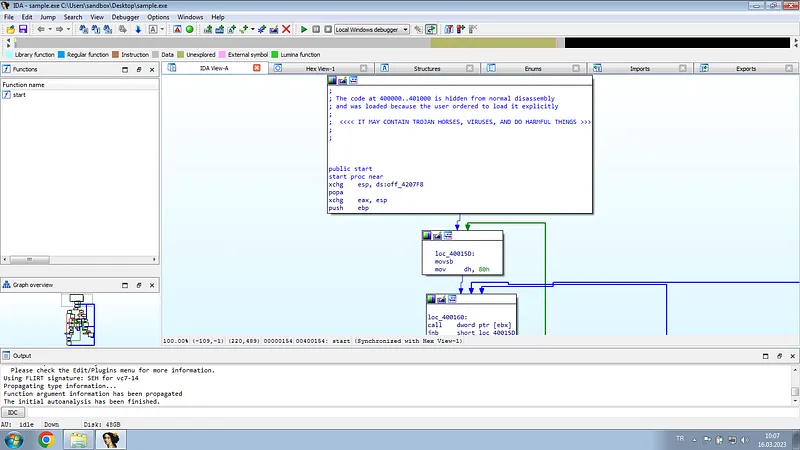Image resolution: width=800 pixels, height=450 pixels.
Task: Switch to the Hex View-1 tab
Action: 320,68
